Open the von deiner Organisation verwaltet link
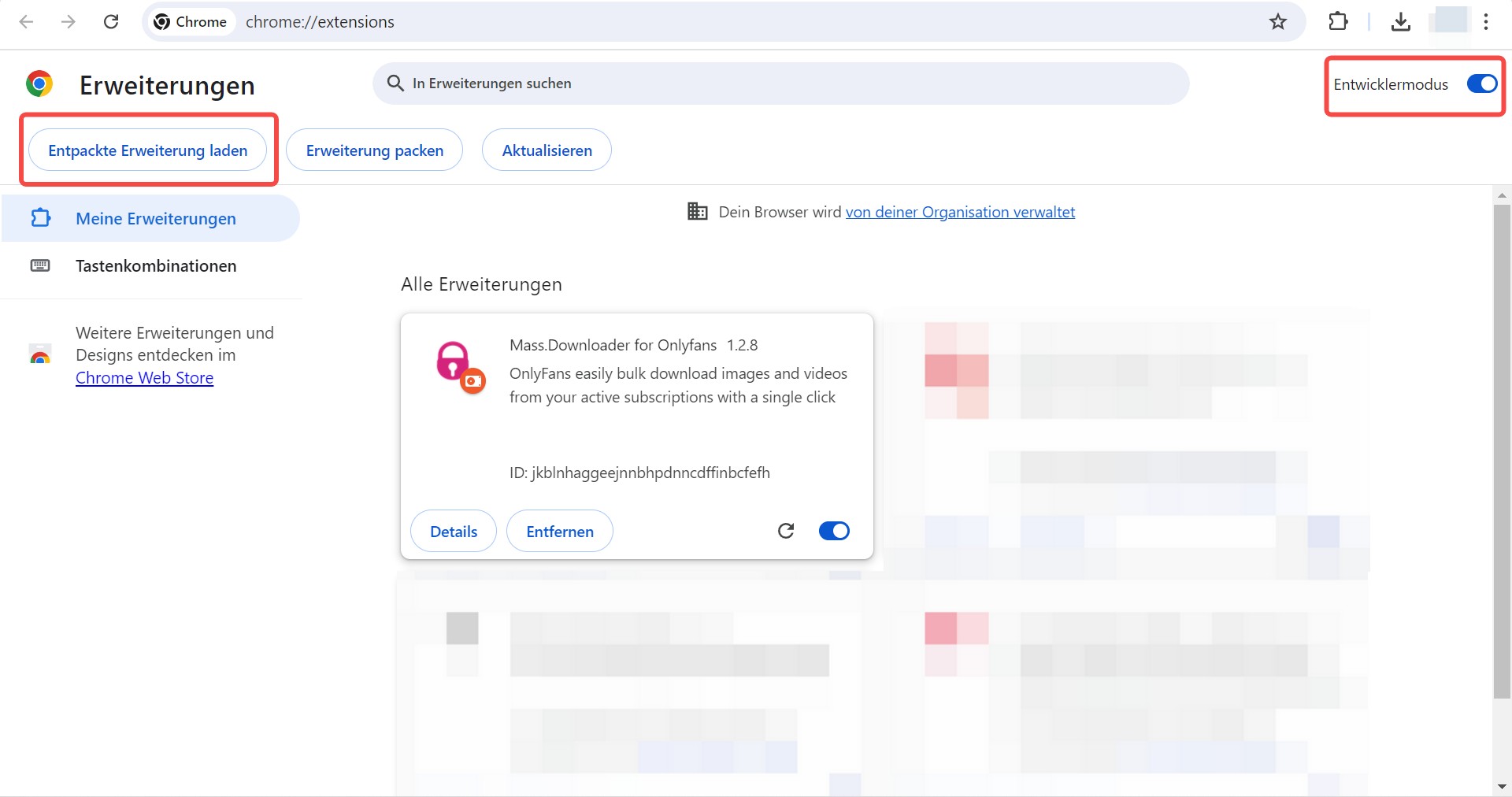This screenshot has height=797, width=1512. (x=960, y=212)
